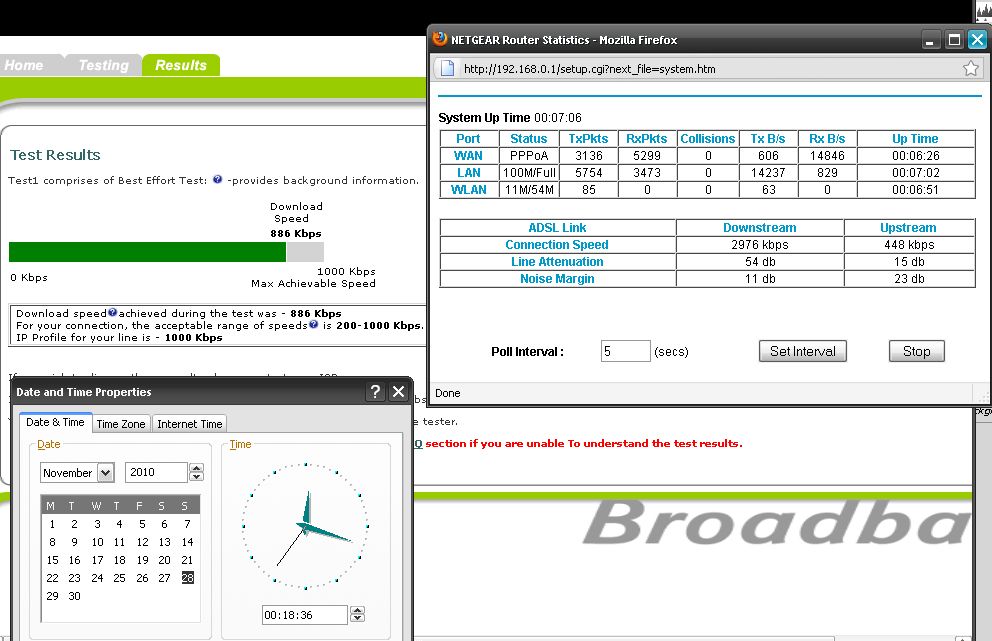Increase the year with the up arrow
The width and height of the screenshot is (992, 641).
(197, 468)
